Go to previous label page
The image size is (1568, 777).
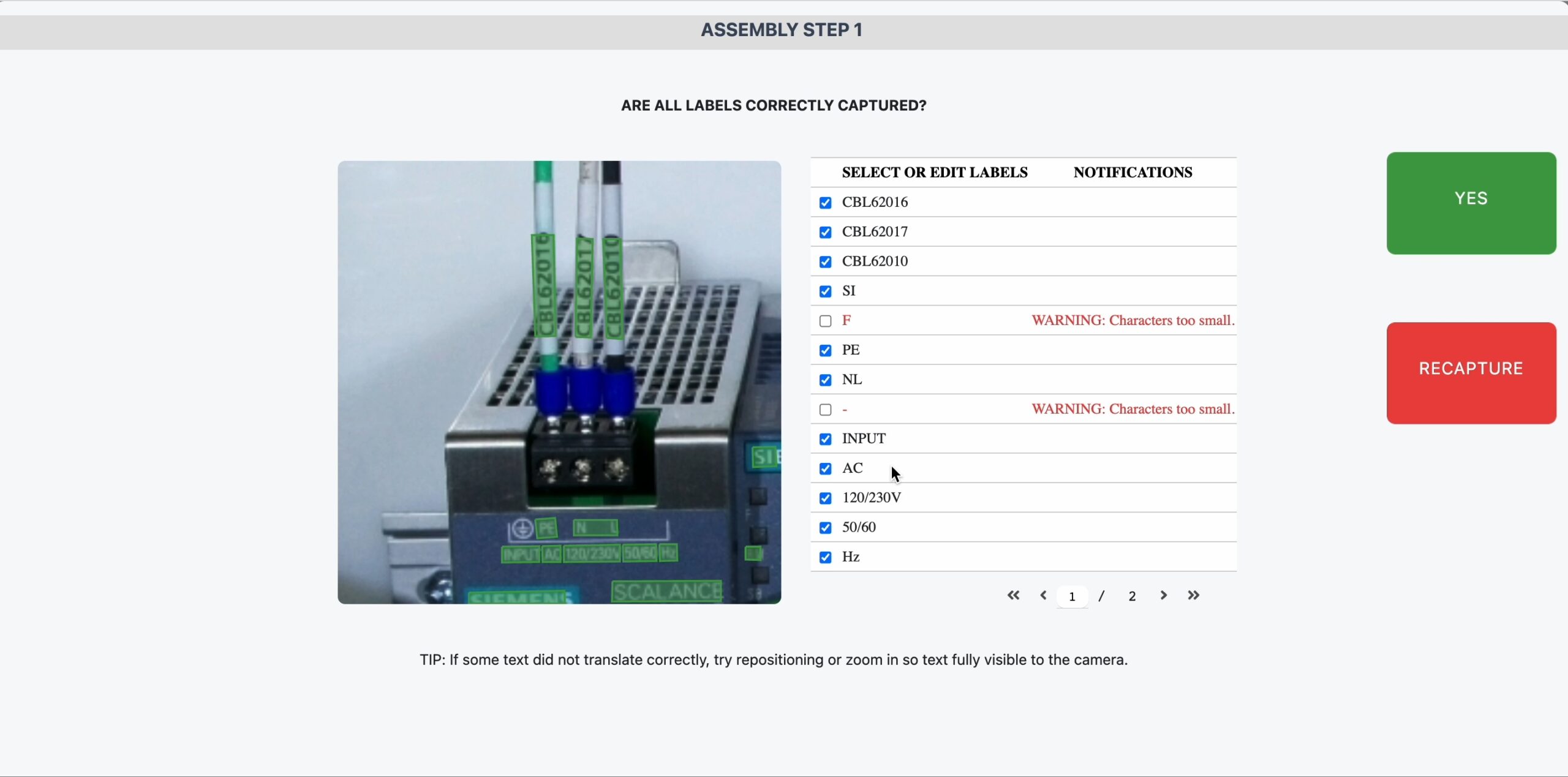pos(1043,595)
